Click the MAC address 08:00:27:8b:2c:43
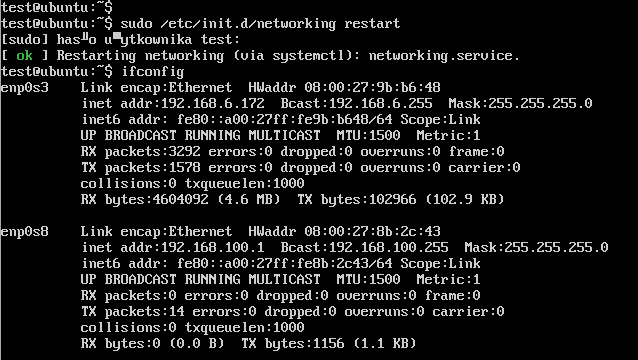 372,231
